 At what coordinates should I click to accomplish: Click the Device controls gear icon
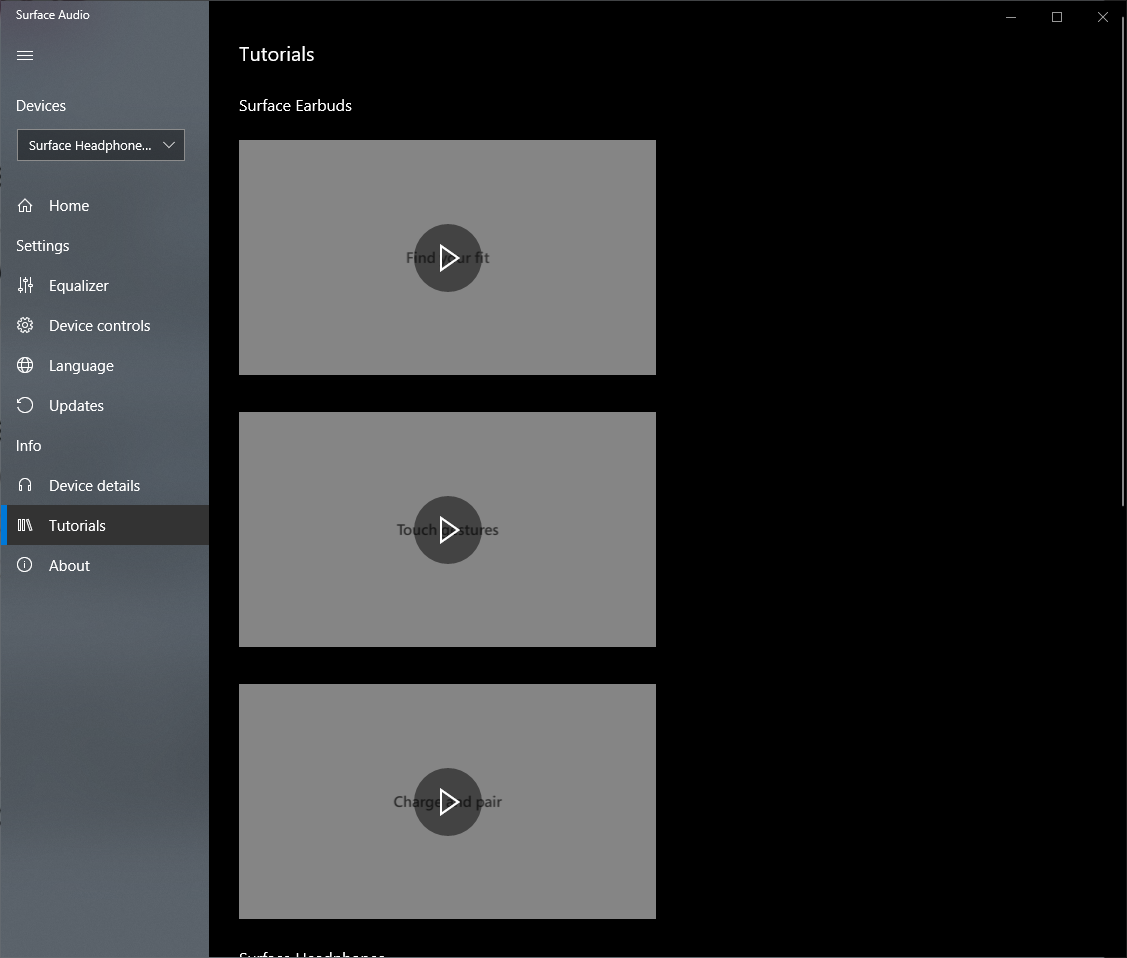coord(26,326)
